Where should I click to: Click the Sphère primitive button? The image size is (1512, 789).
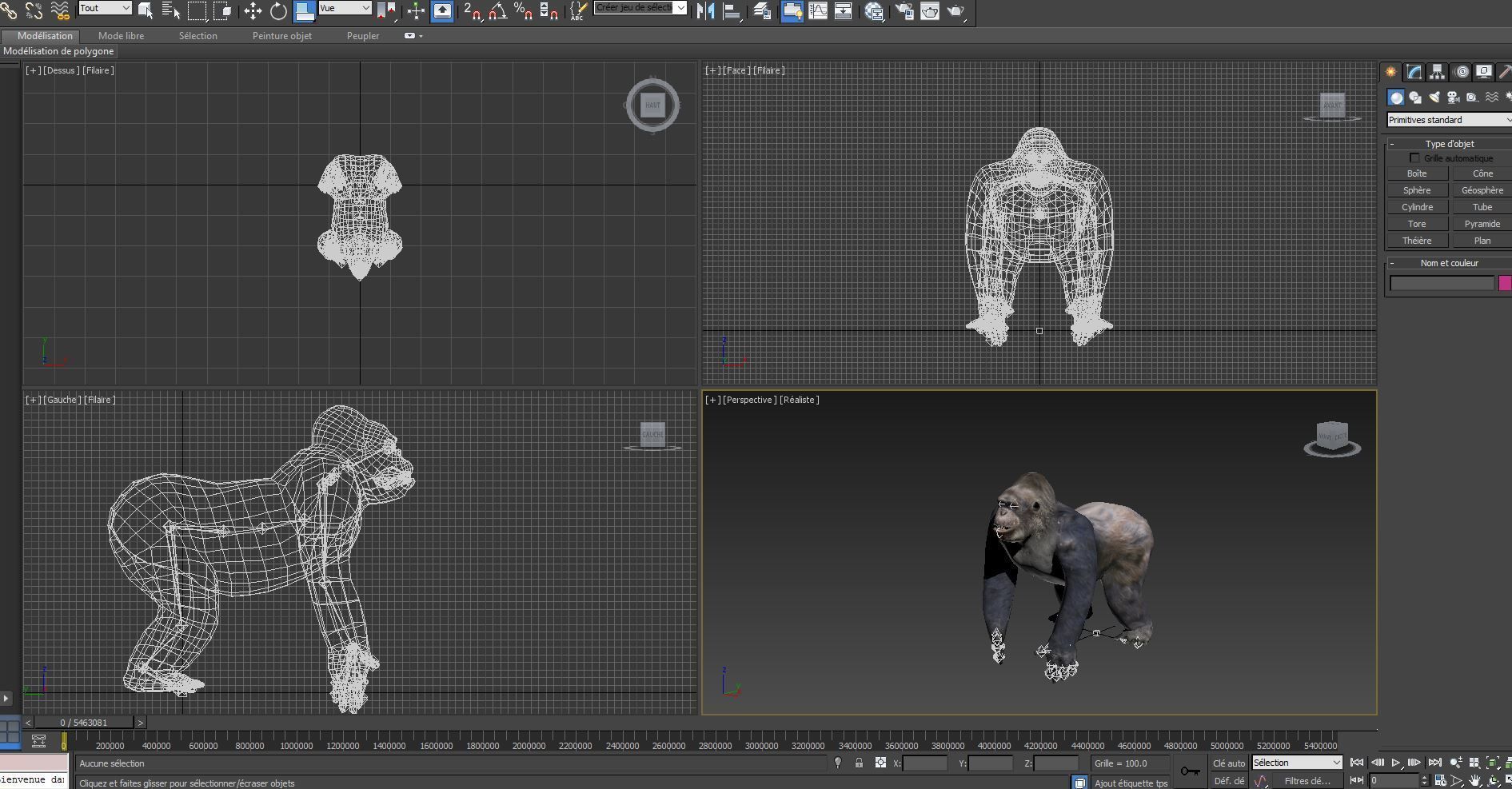(x=1417, y=190)
